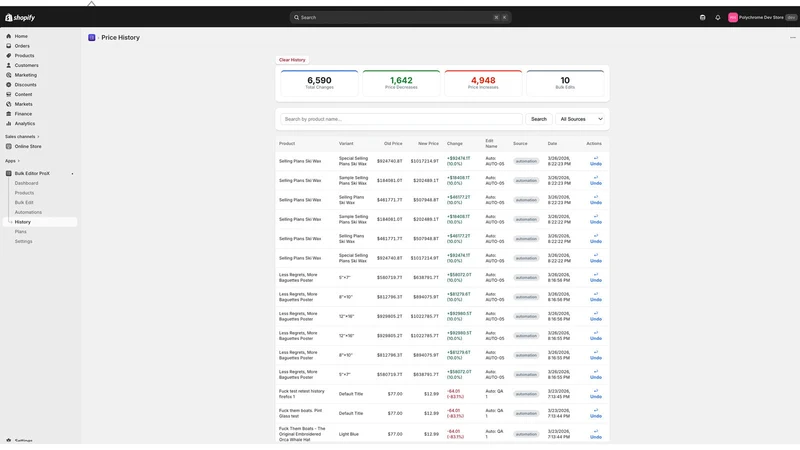Open the Discounts icon
800x450 pixels.
click(x=9, y=85)
